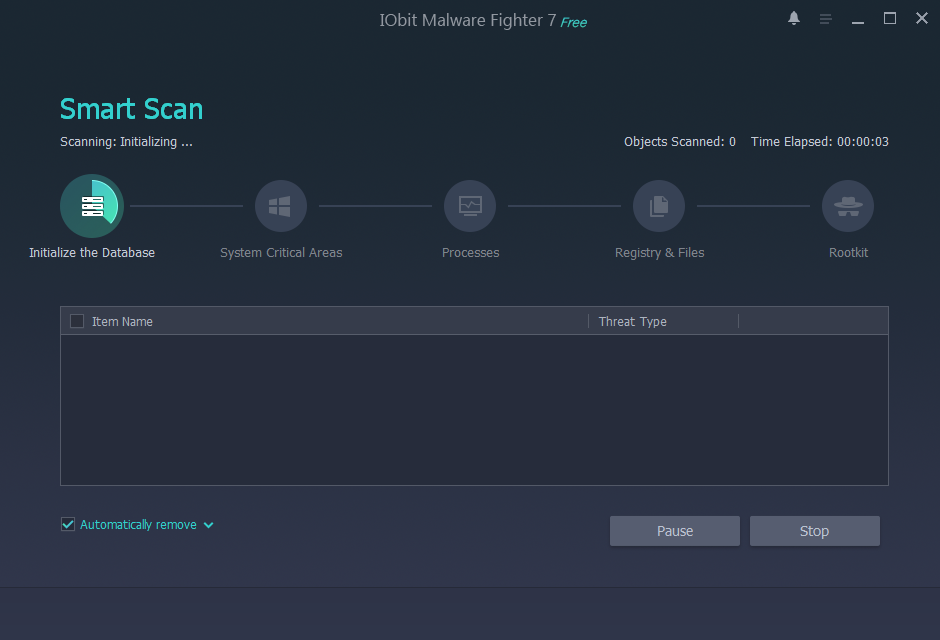The height and width of the screenshot is (640, 940).
Task: Sort by the Threat Type column header
Action: click(632, 322)
